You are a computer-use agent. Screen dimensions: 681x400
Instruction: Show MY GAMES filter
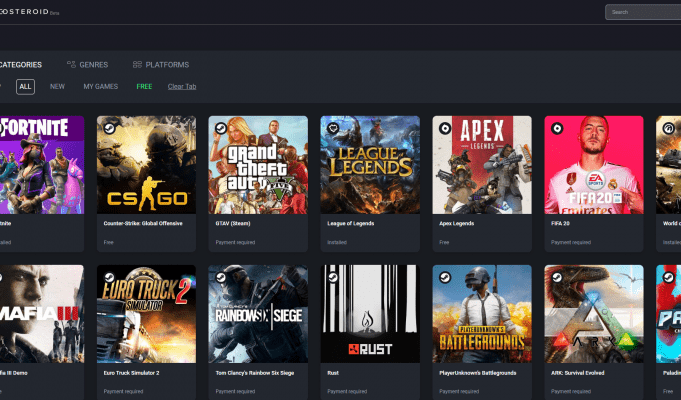coord(101,86)
